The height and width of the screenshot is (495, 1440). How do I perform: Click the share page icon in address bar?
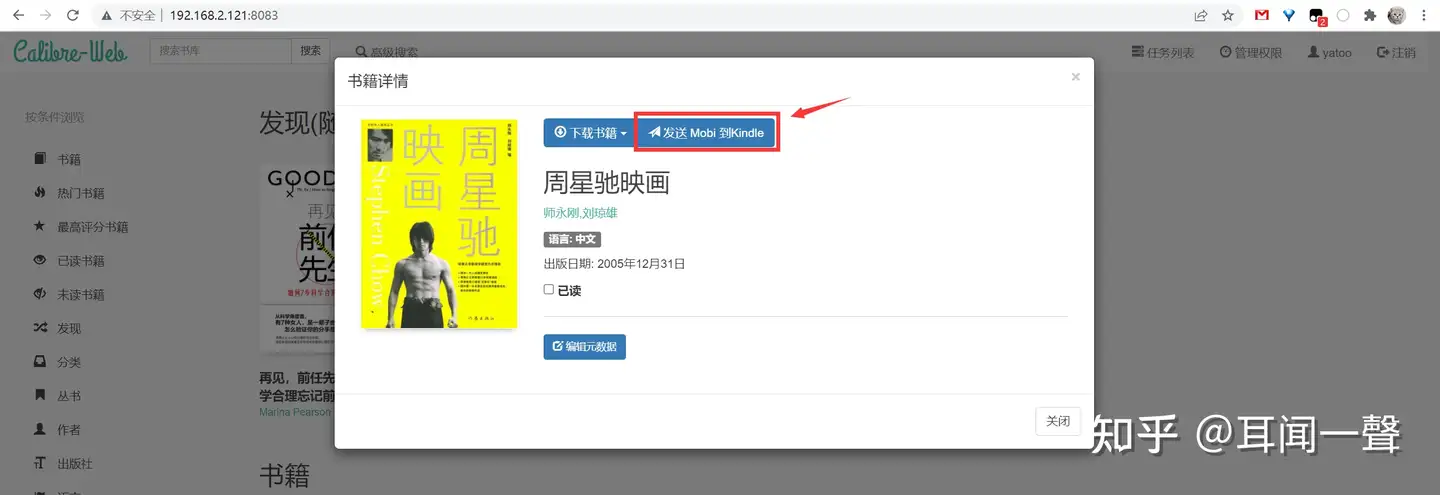pyautogui.click(x=1200, y=16)
